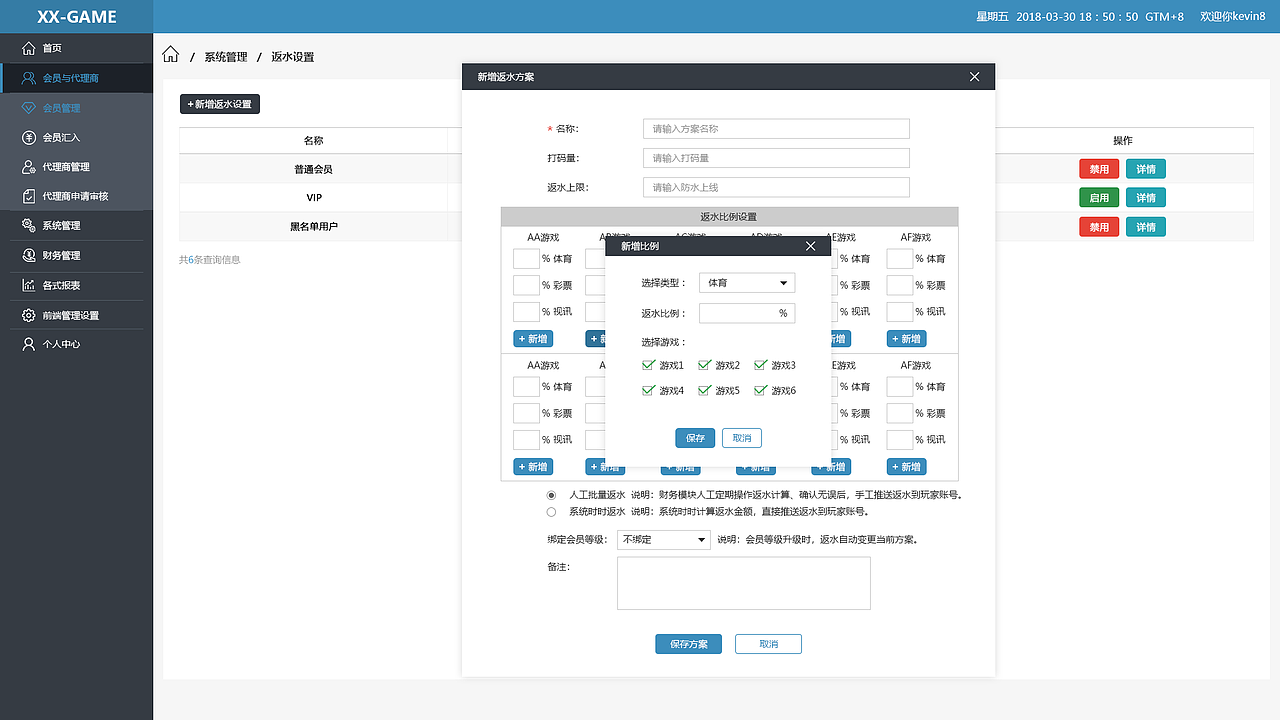
Task: Click +新增 under the upper AA游戏 group
Action: coord(533,339)
